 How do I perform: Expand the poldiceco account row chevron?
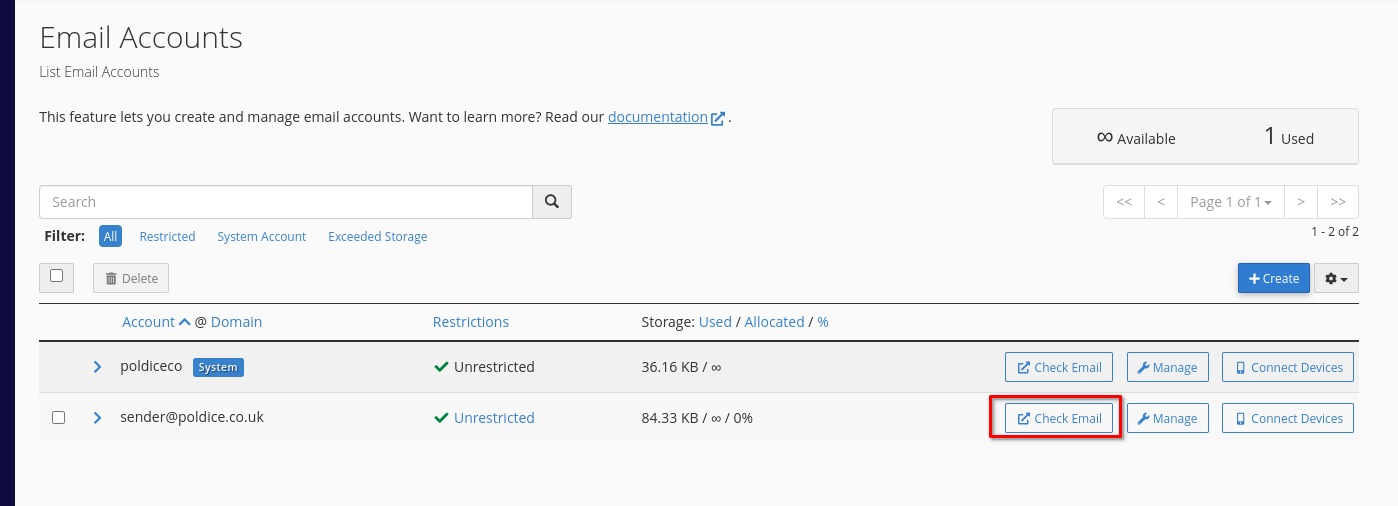97,367
